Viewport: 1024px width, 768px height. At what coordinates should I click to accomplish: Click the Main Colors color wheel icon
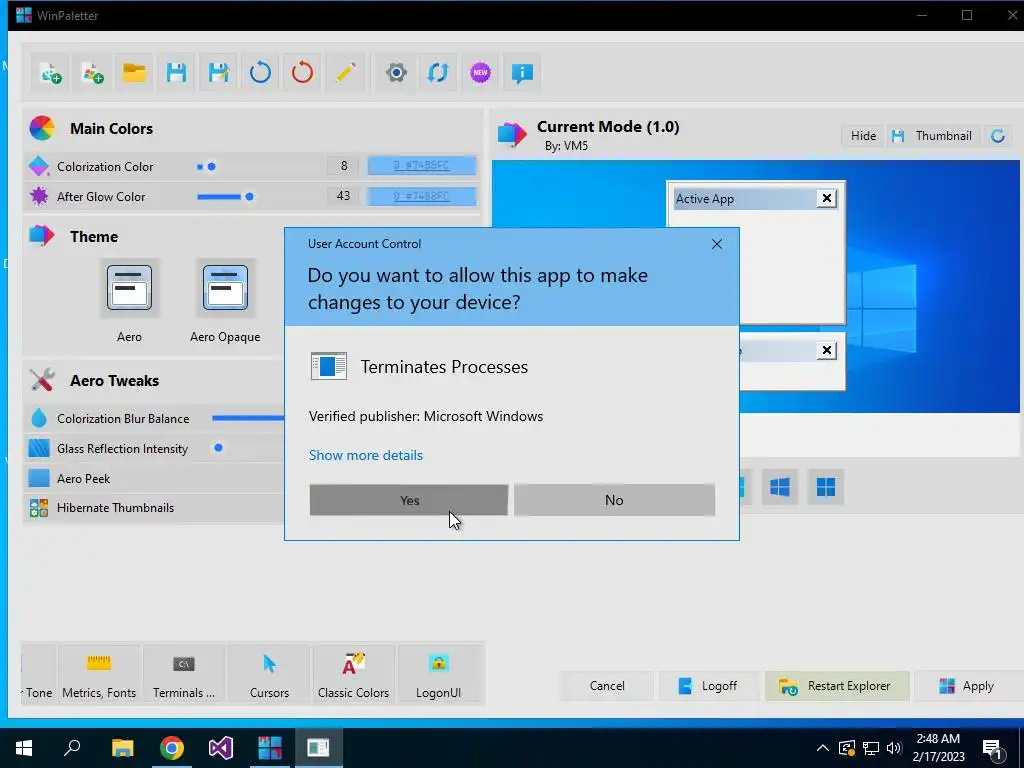(42, 128)
